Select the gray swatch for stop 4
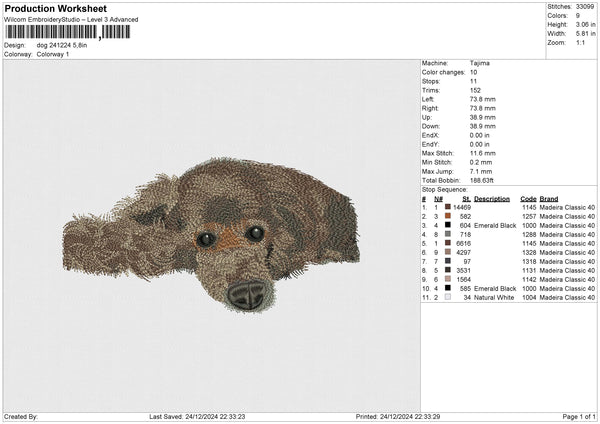The image size is (600, 424). pos(448,234)
